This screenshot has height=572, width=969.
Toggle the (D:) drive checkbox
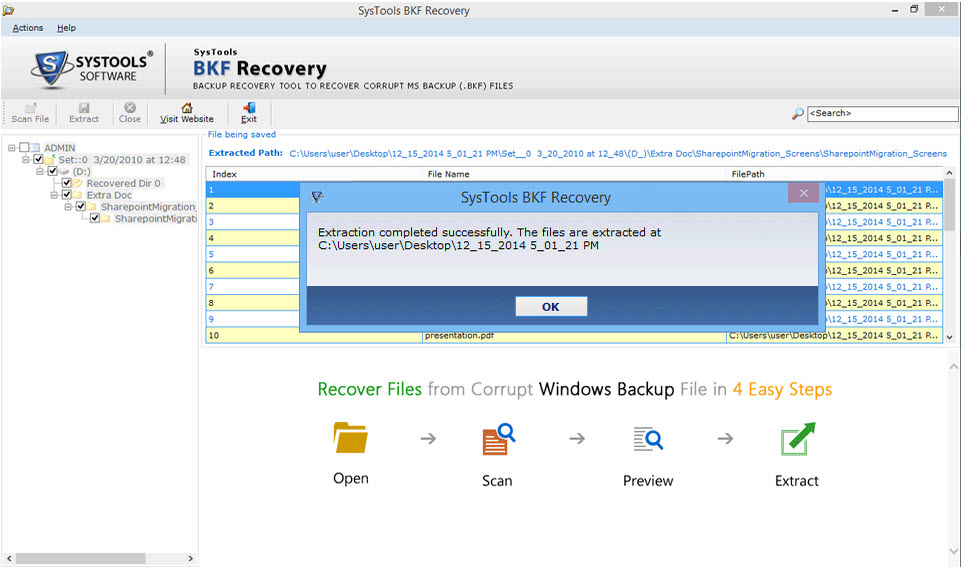(x=53, y=171)
